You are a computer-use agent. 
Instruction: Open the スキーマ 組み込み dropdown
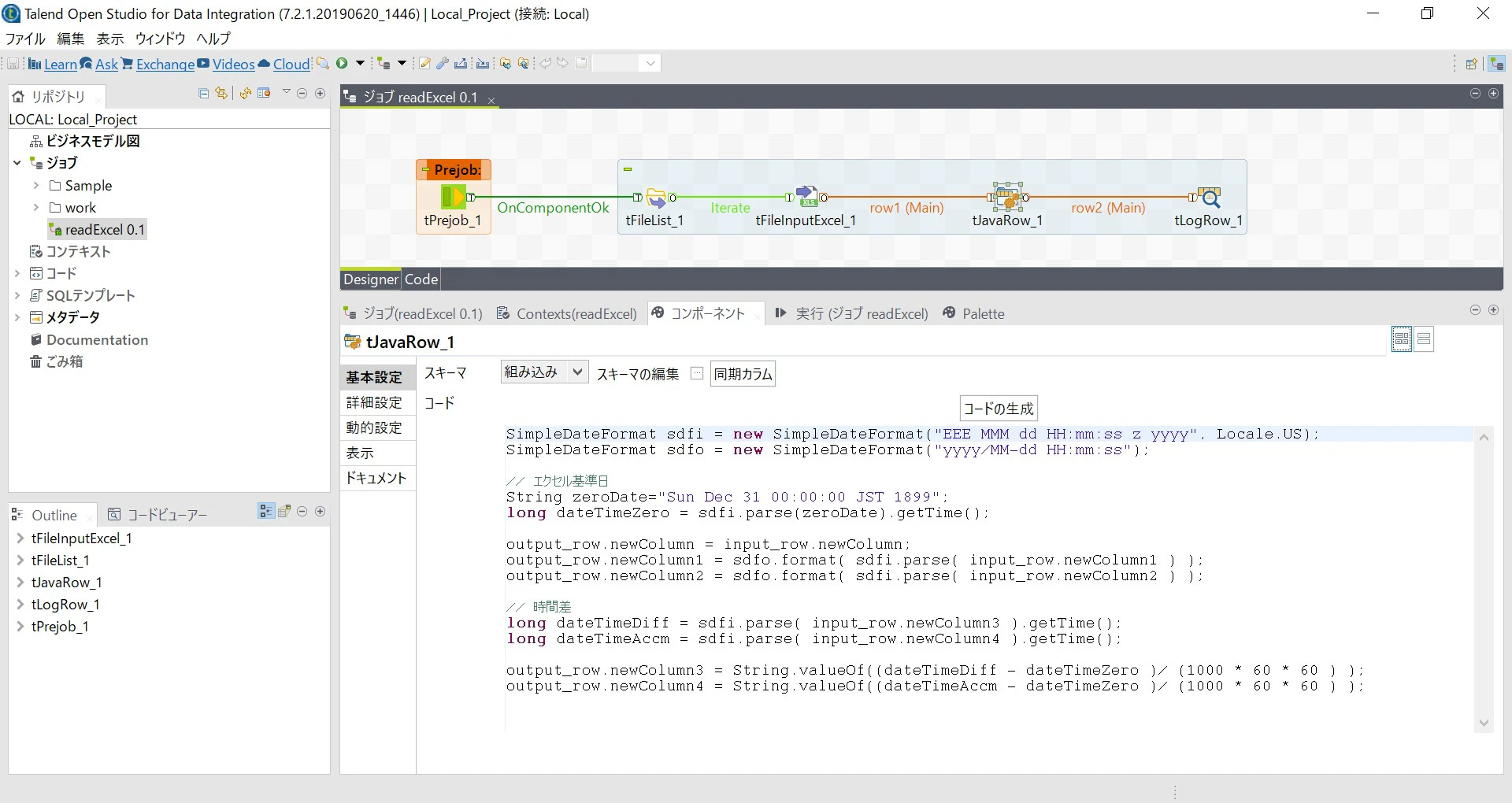pyautogui.click(x=544, y=372)
